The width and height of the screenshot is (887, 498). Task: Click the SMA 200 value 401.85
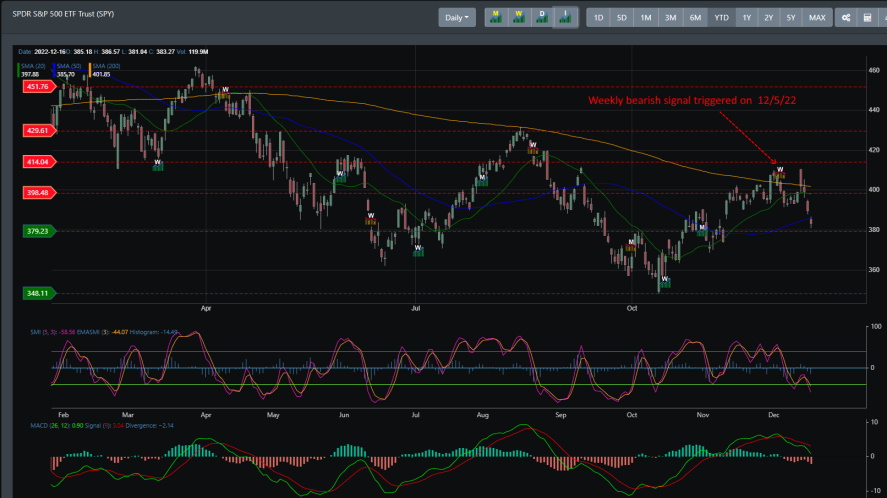[x=102, y=74]
